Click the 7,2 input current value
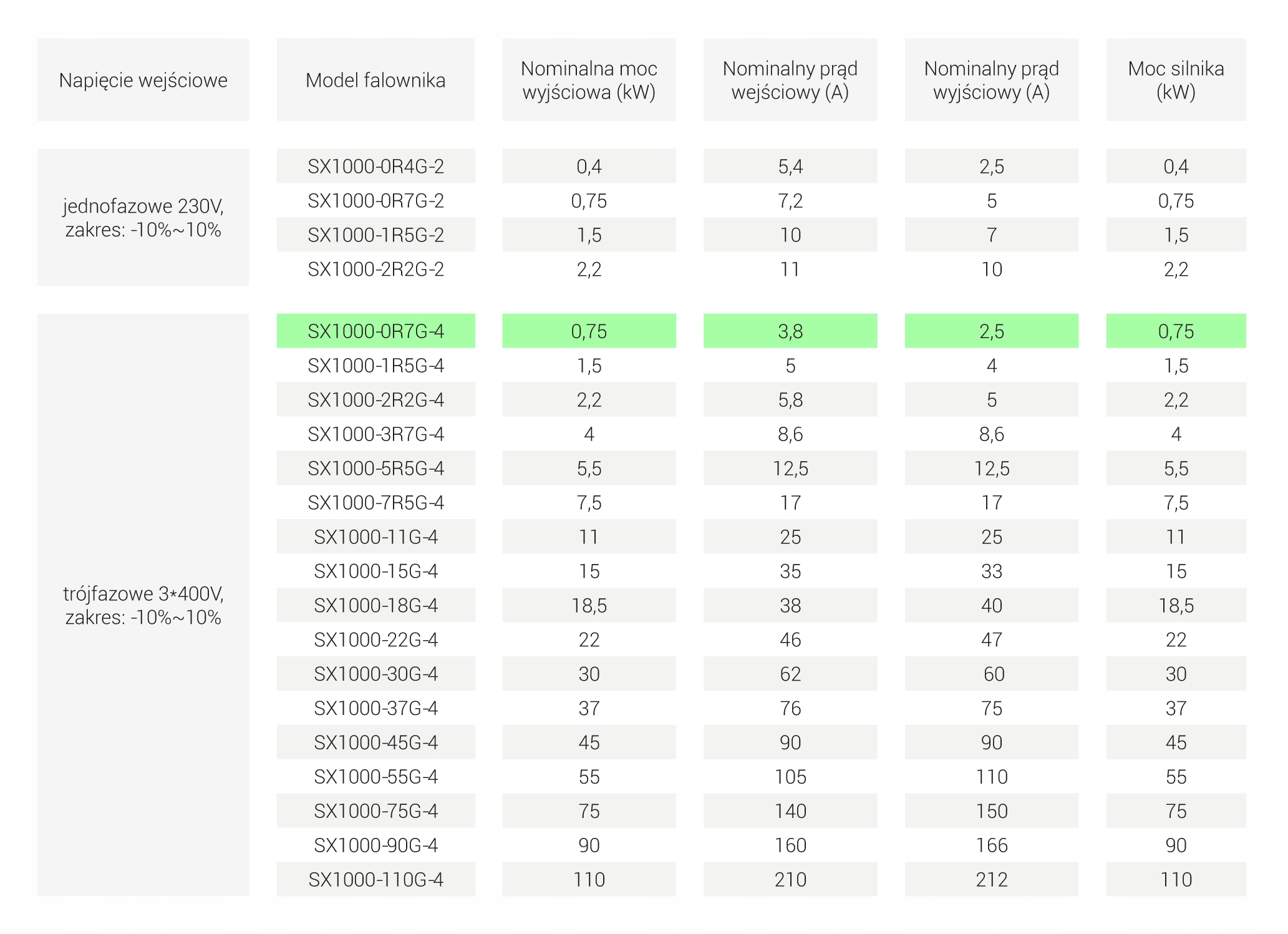 tap(790, 201)
